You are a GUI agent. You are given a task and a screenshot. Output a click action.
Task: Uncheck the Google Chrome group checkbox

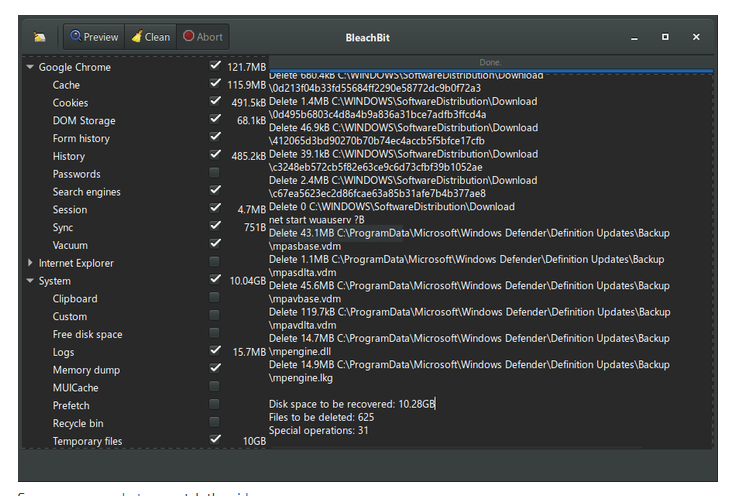coord(215,66)
